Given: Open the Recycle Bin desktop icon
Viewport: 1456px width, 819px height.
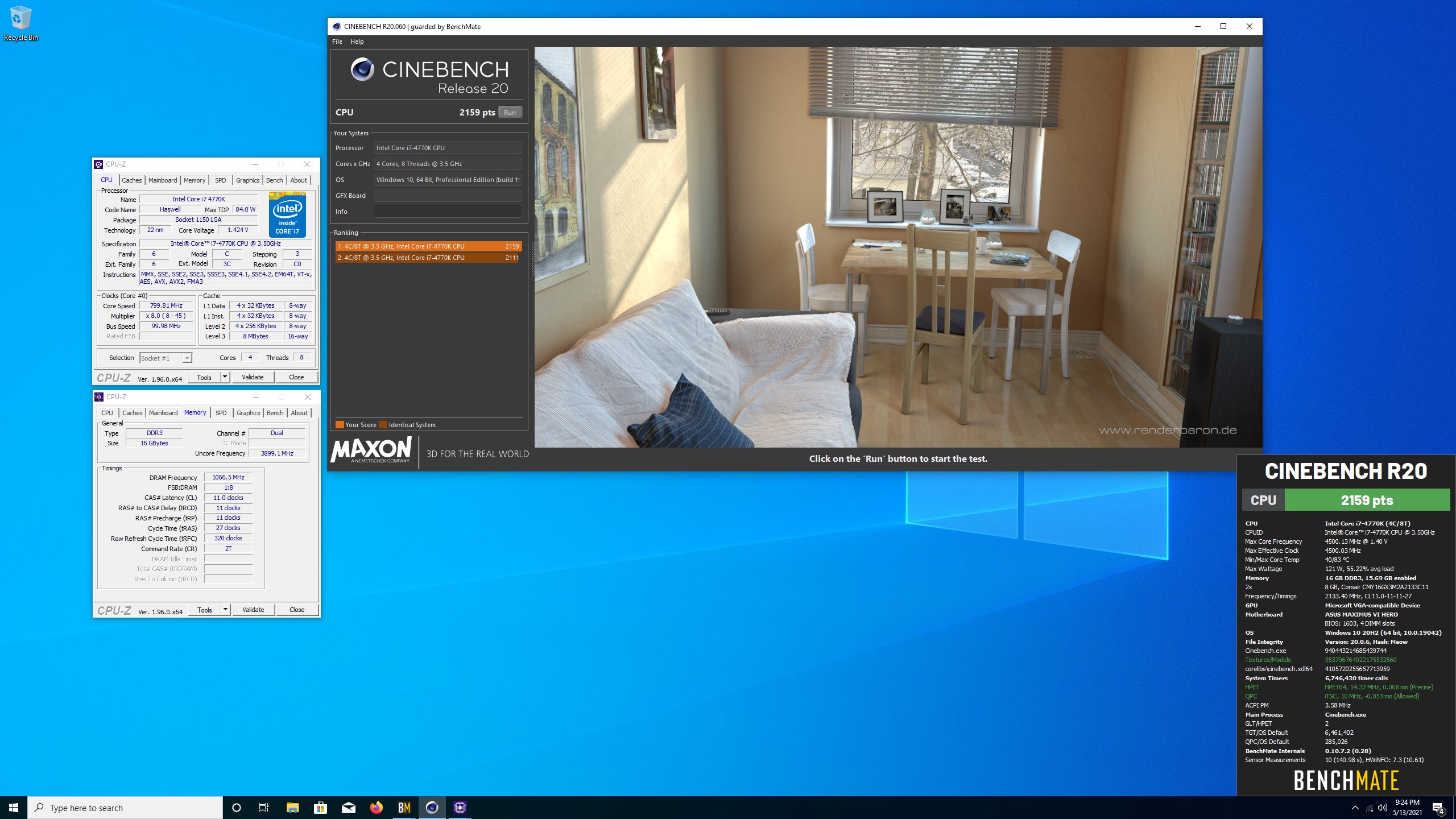Looking at the screenshot, I should (20, 24).
